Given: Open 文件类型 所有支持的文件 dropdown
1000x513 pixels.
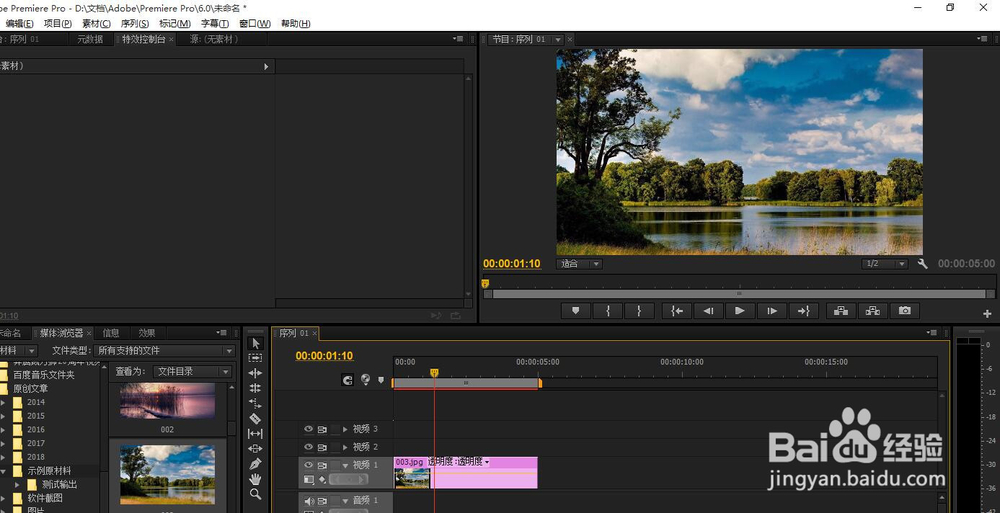Looking at the screenshot, I should [x=165, y=351].
